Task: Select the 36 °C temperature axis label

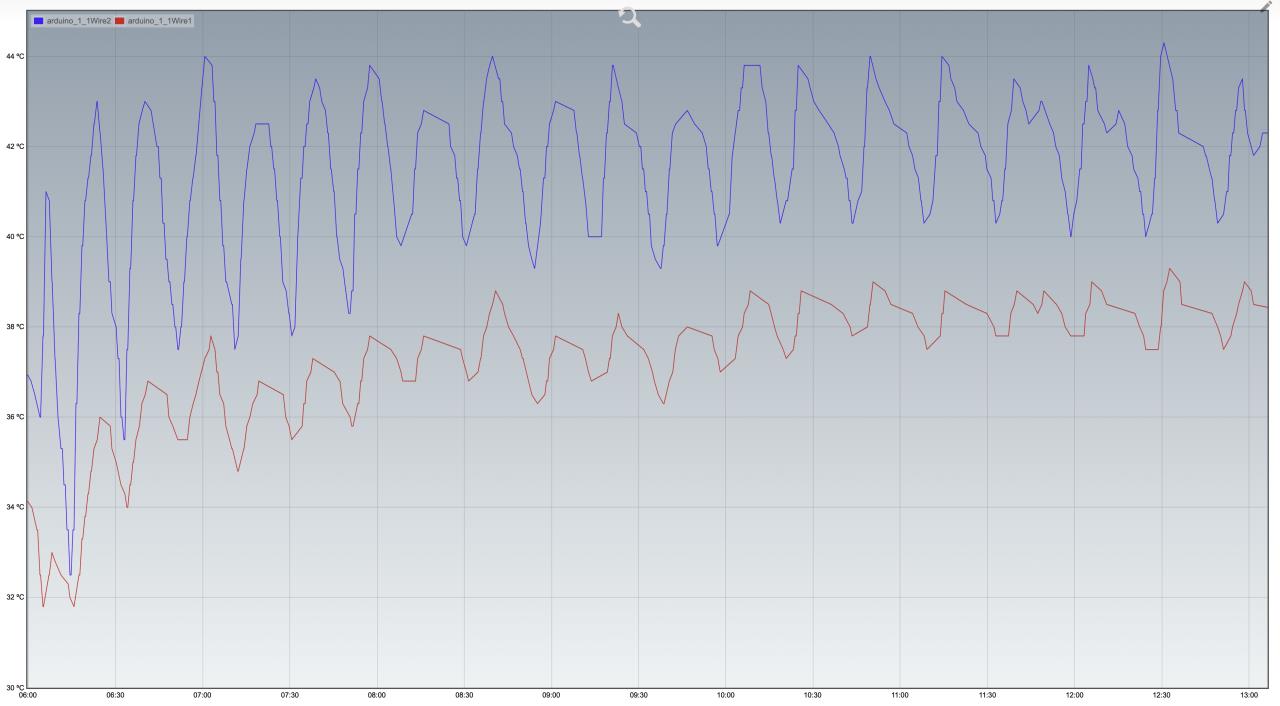Action: coord(13,417)
